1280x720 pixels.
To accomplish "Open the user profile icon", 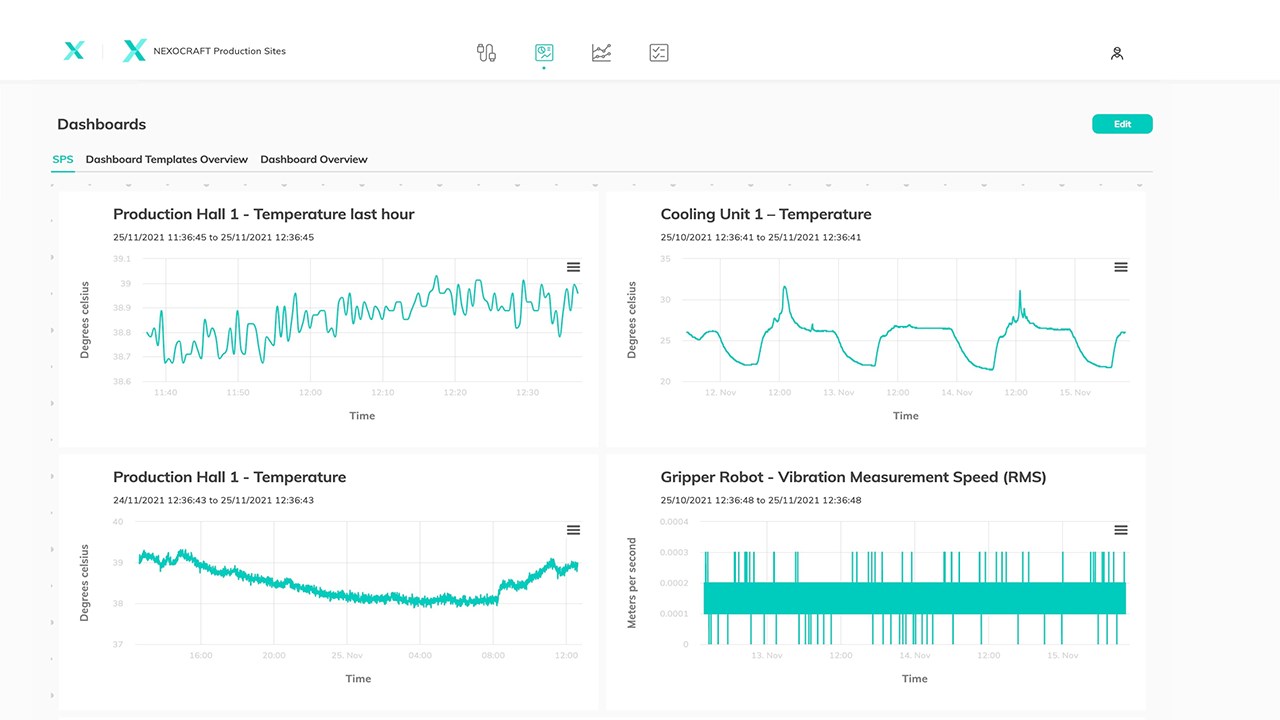I will click(x=1117, y=53).
